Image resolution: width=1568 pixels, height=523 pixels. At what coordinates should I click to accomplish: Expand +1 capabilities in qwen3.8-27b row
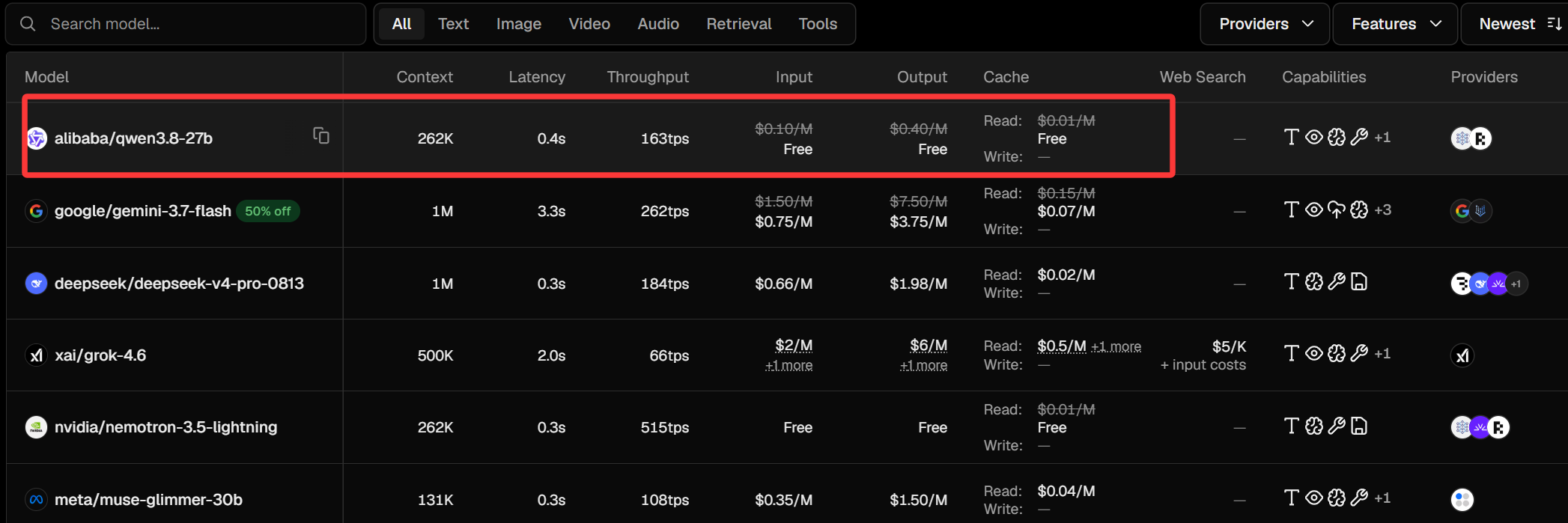click(x=1382, y=137)
